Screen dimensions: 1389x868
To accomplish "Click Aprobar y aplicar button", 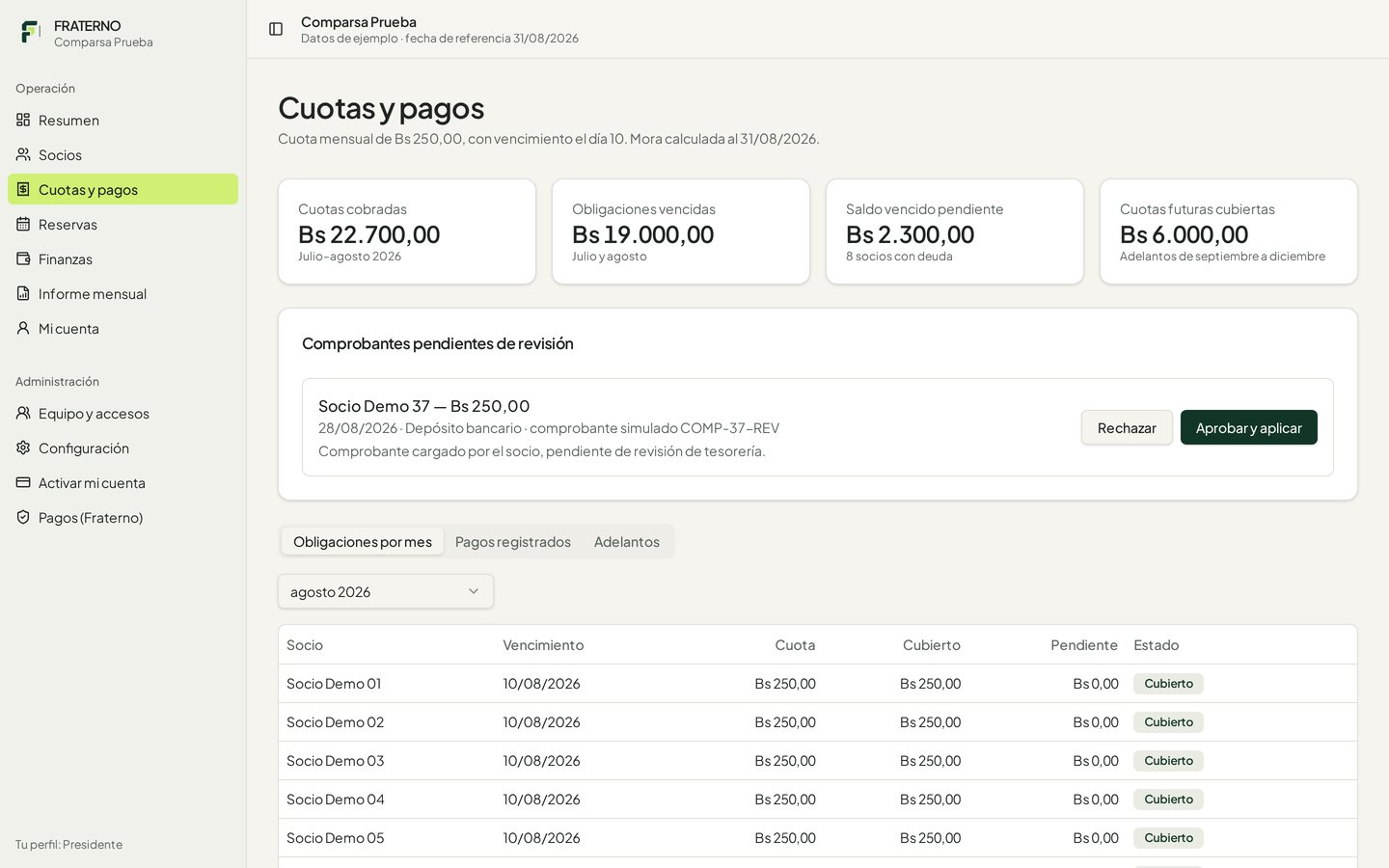I will tap(1249, 427).
